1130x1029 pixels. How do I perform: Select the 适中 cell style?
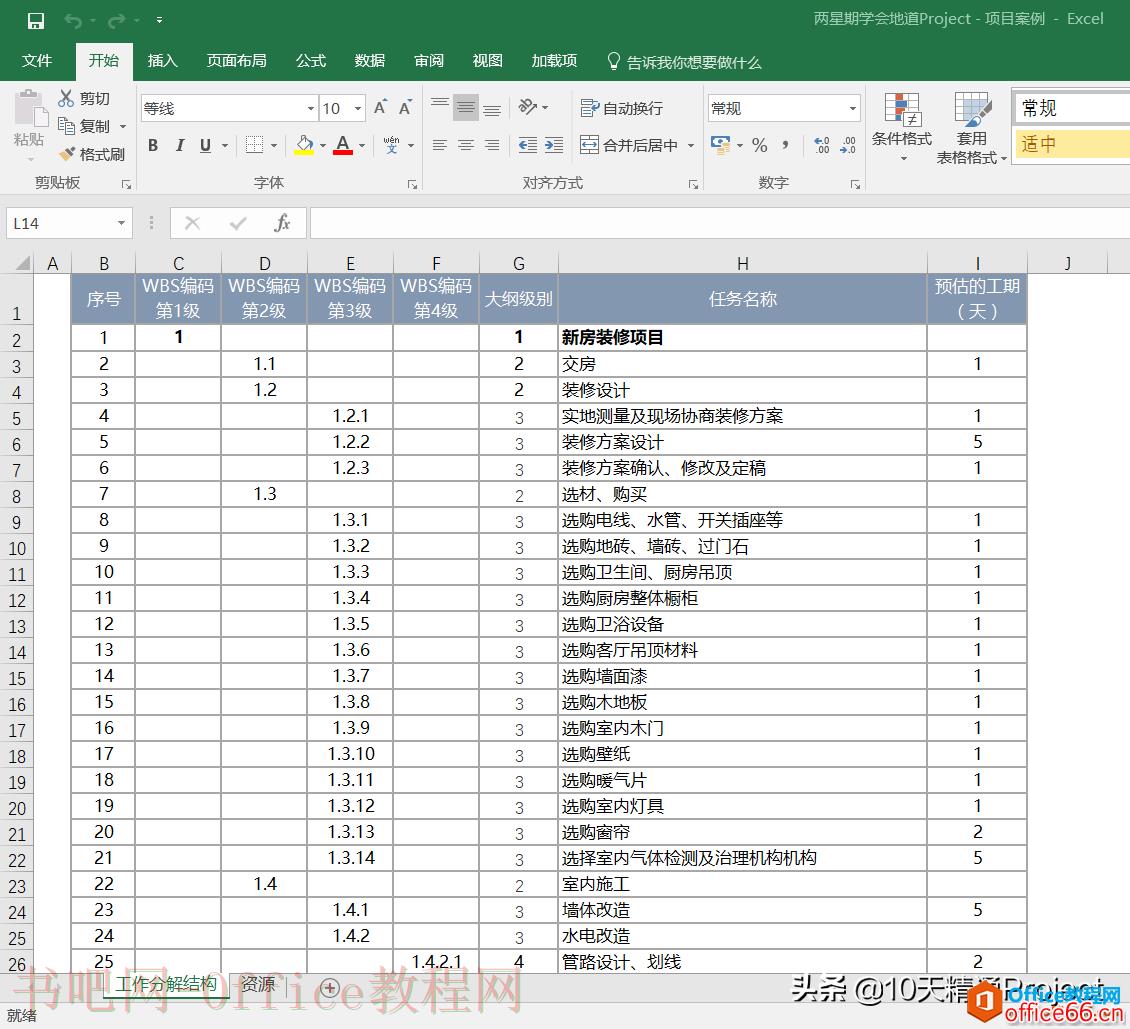coord(1072,143)
